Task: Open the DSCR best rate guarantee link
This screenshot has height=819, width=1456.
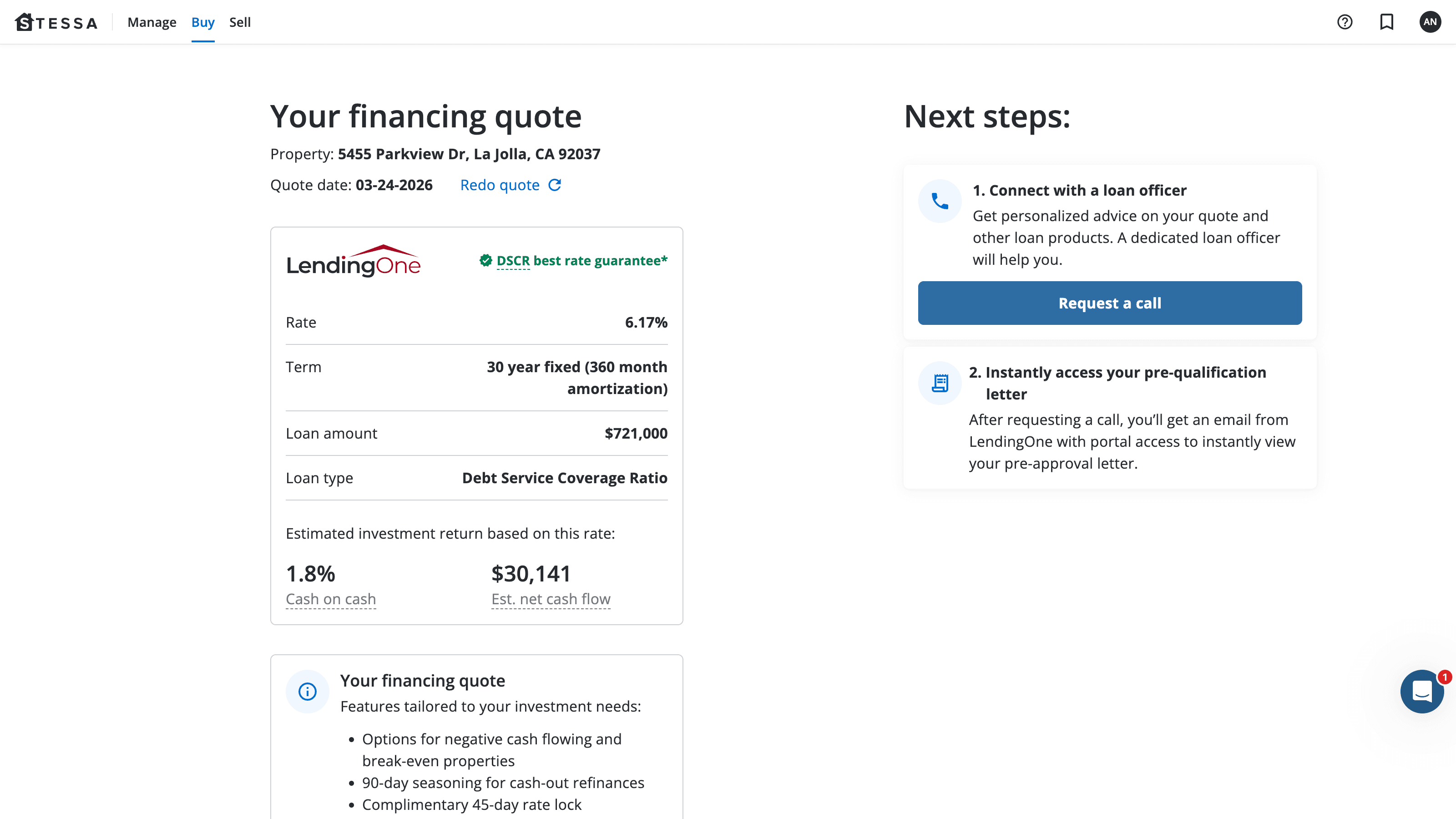Action: (x=581, y=261)
